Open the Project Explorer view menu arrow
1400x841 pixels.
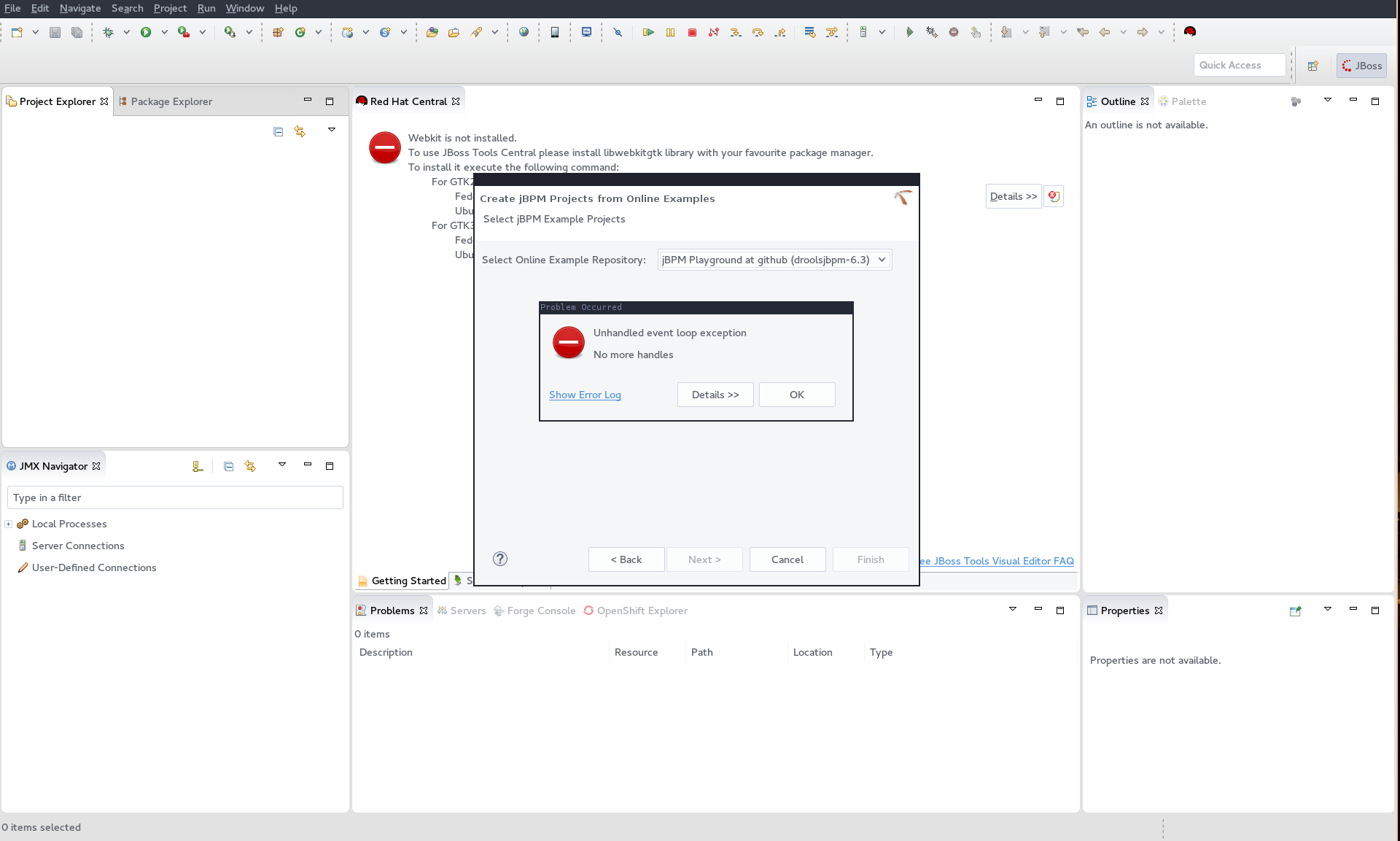click(332, 130)
